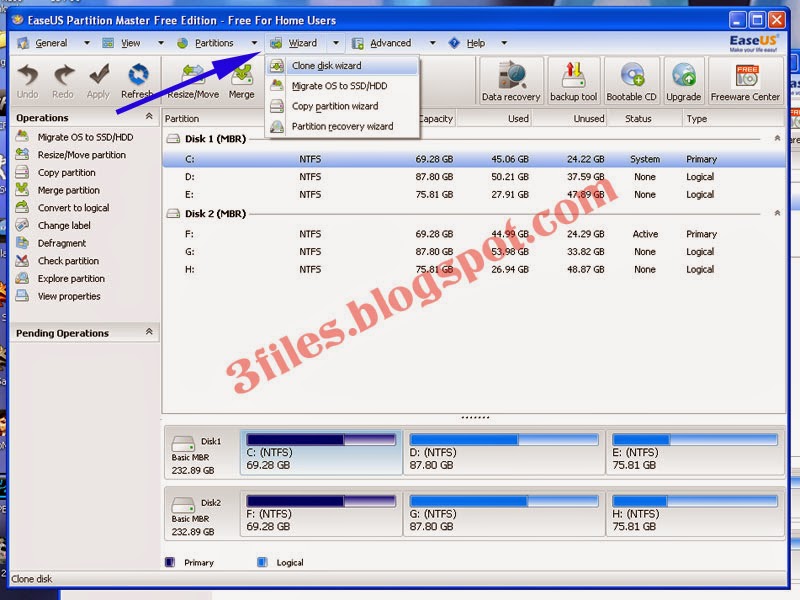Select the E: partition row
800x600 pixels.
click(474, 194)
